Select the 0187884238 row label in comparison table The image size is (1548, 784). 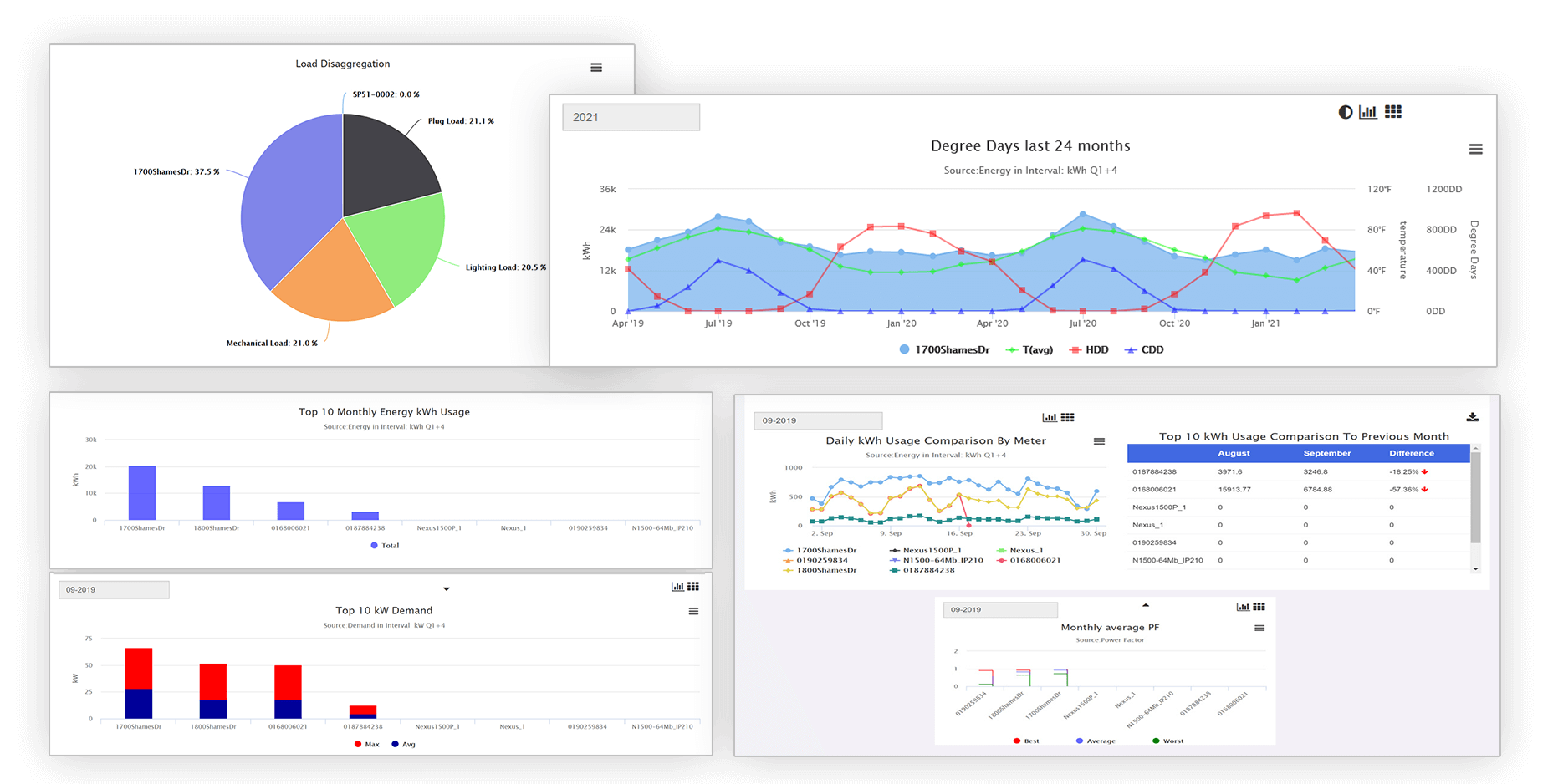click(1154, 471)
